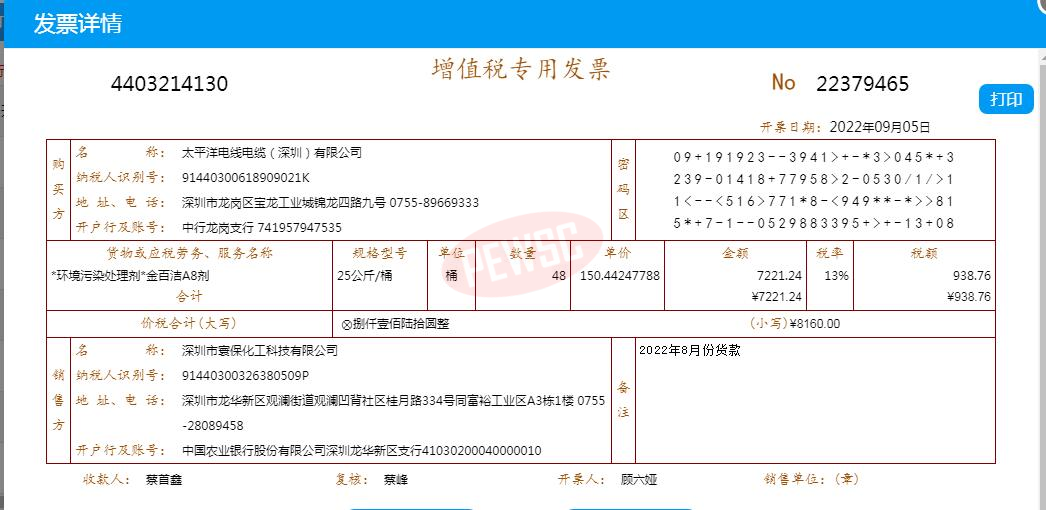Click first cipher line starting 09+191923

coord(814,158)
